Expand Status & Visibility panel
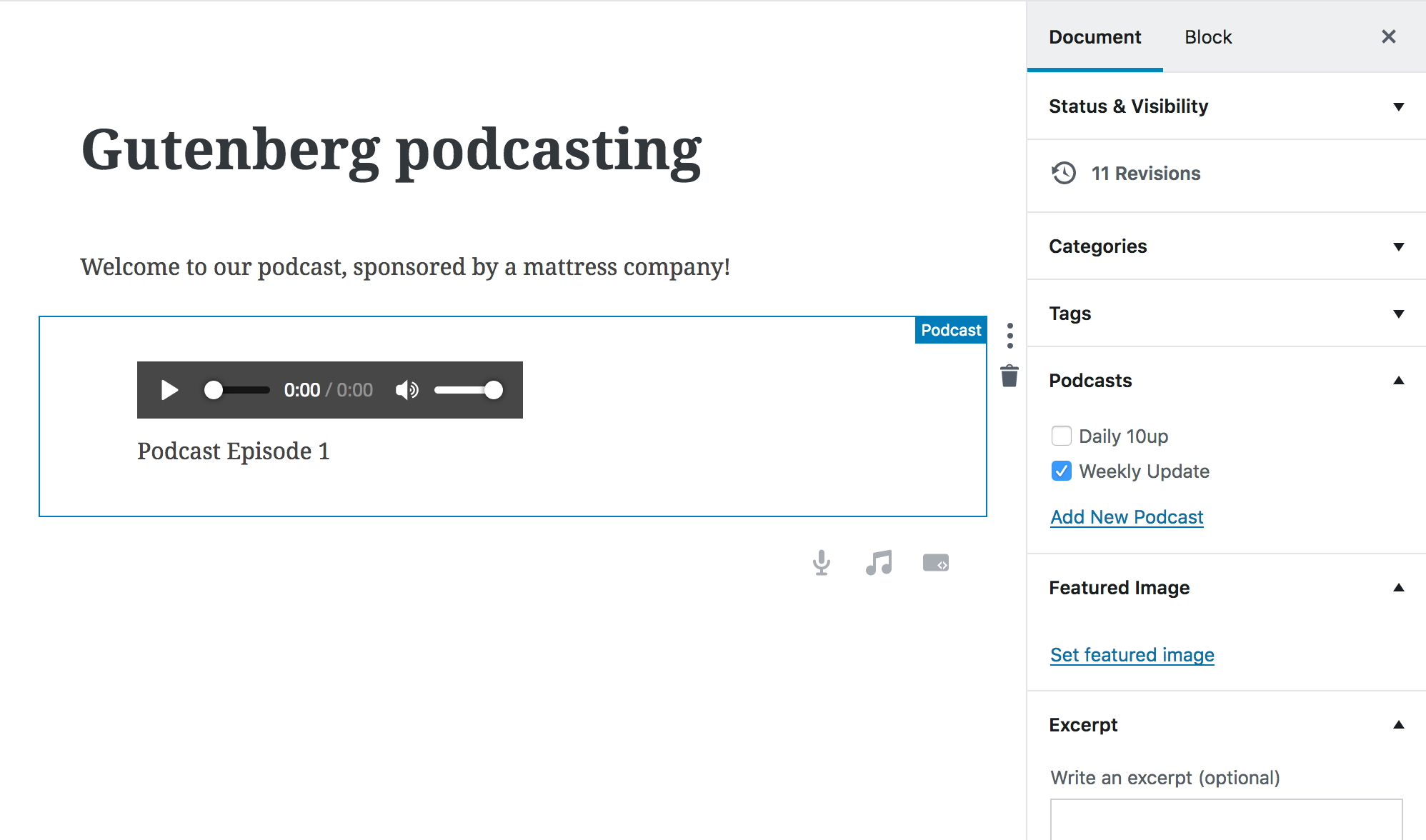1426x840 pixels. (x=1398, y=106)
